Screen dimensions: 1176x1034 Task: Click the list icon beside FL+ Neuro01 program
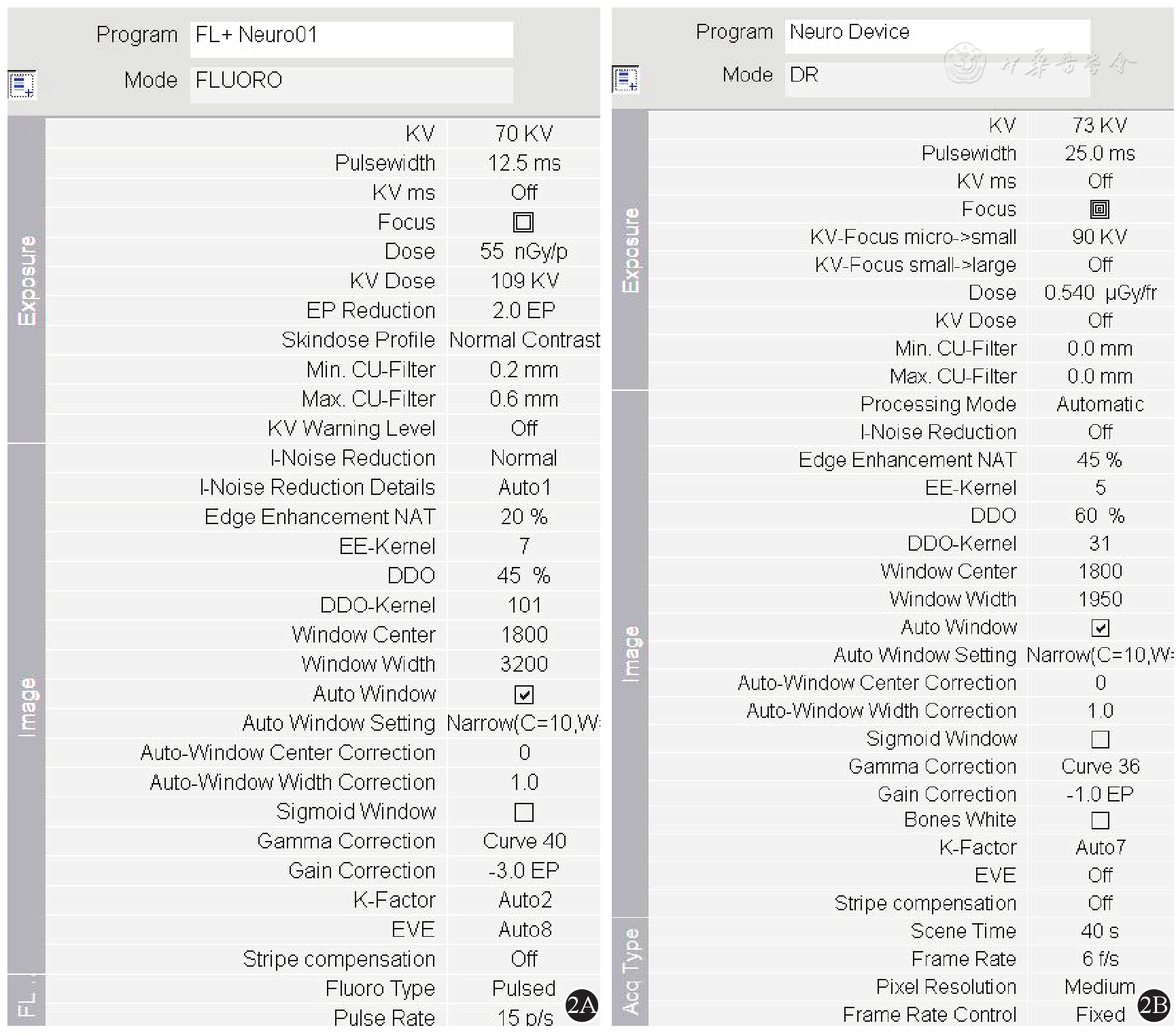tap(22, 85)
